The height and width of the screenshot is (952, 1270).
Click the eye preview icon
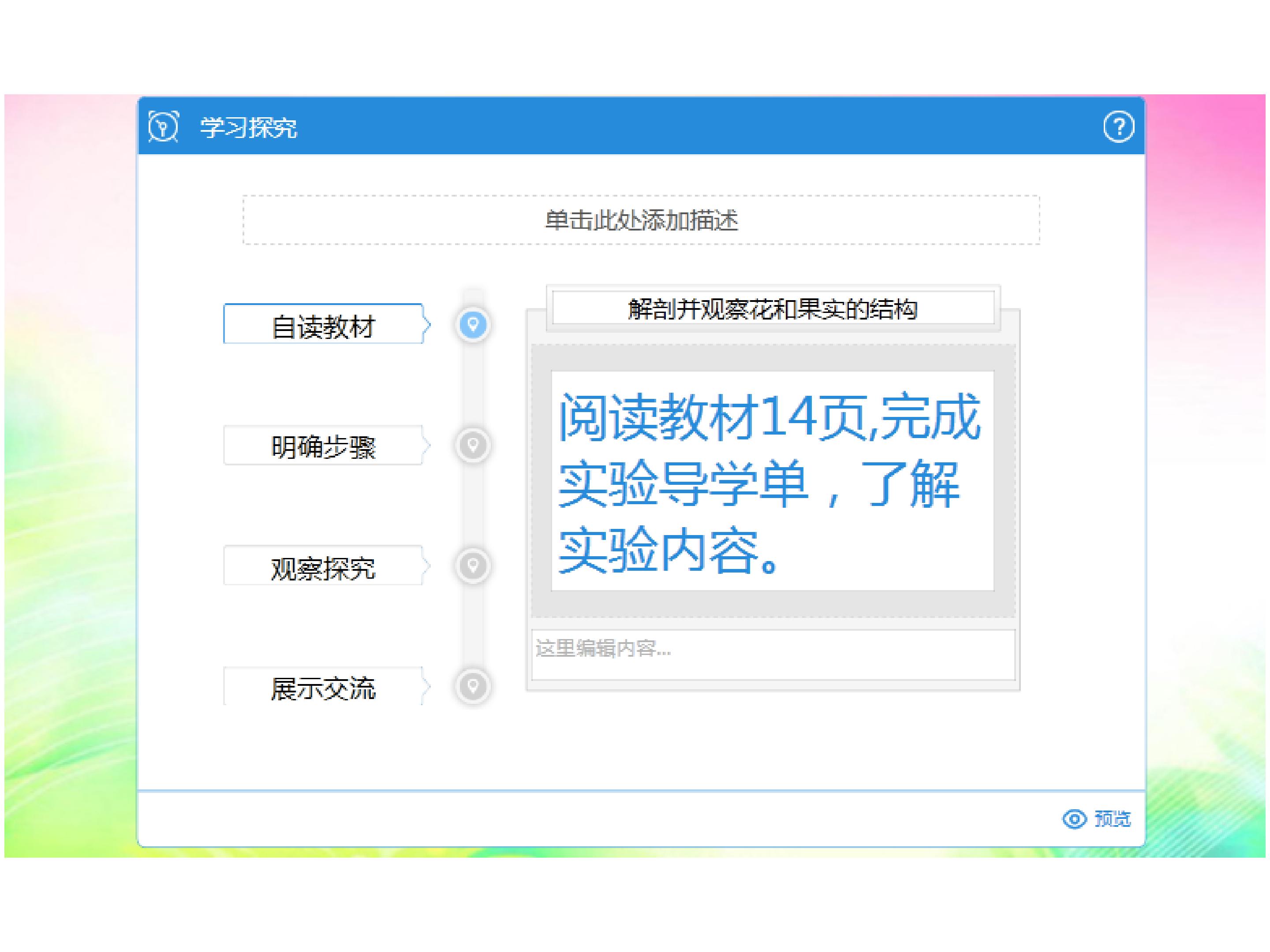coord(1074,819)
